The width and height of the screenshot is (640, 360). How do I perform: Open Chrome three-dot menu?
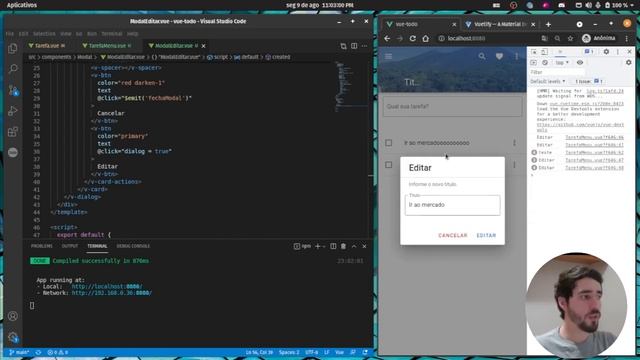click(627, 38)
